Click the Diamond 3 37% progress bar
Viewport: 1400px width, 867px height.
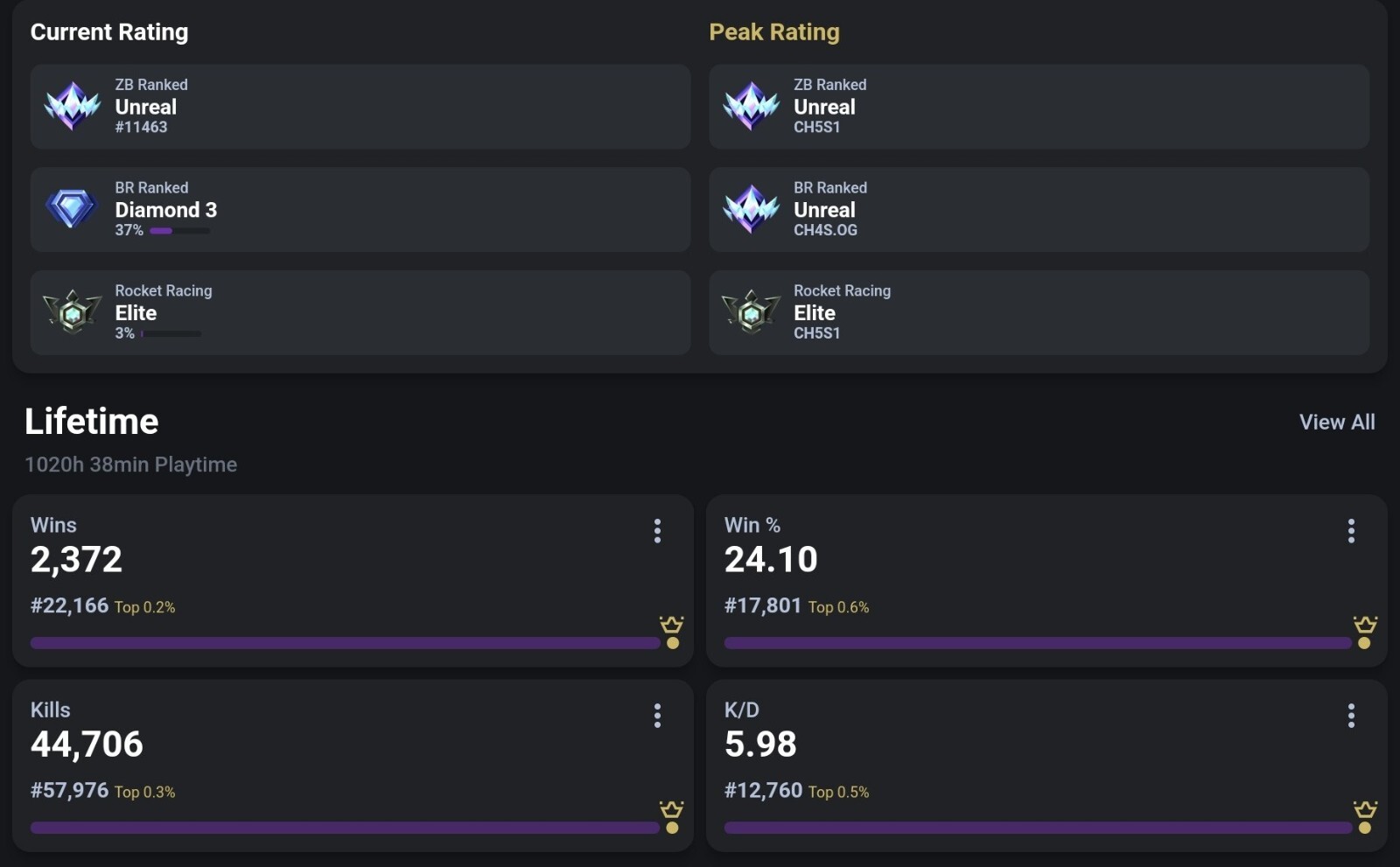click(x=179, y=231)
